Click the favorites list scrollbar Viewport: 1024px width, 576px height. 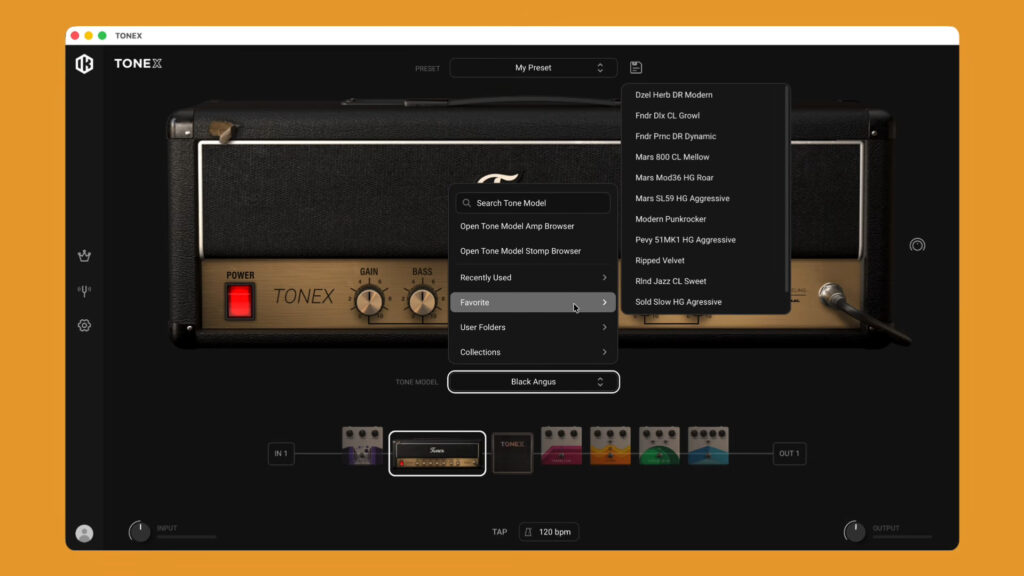tap(788, 189)
